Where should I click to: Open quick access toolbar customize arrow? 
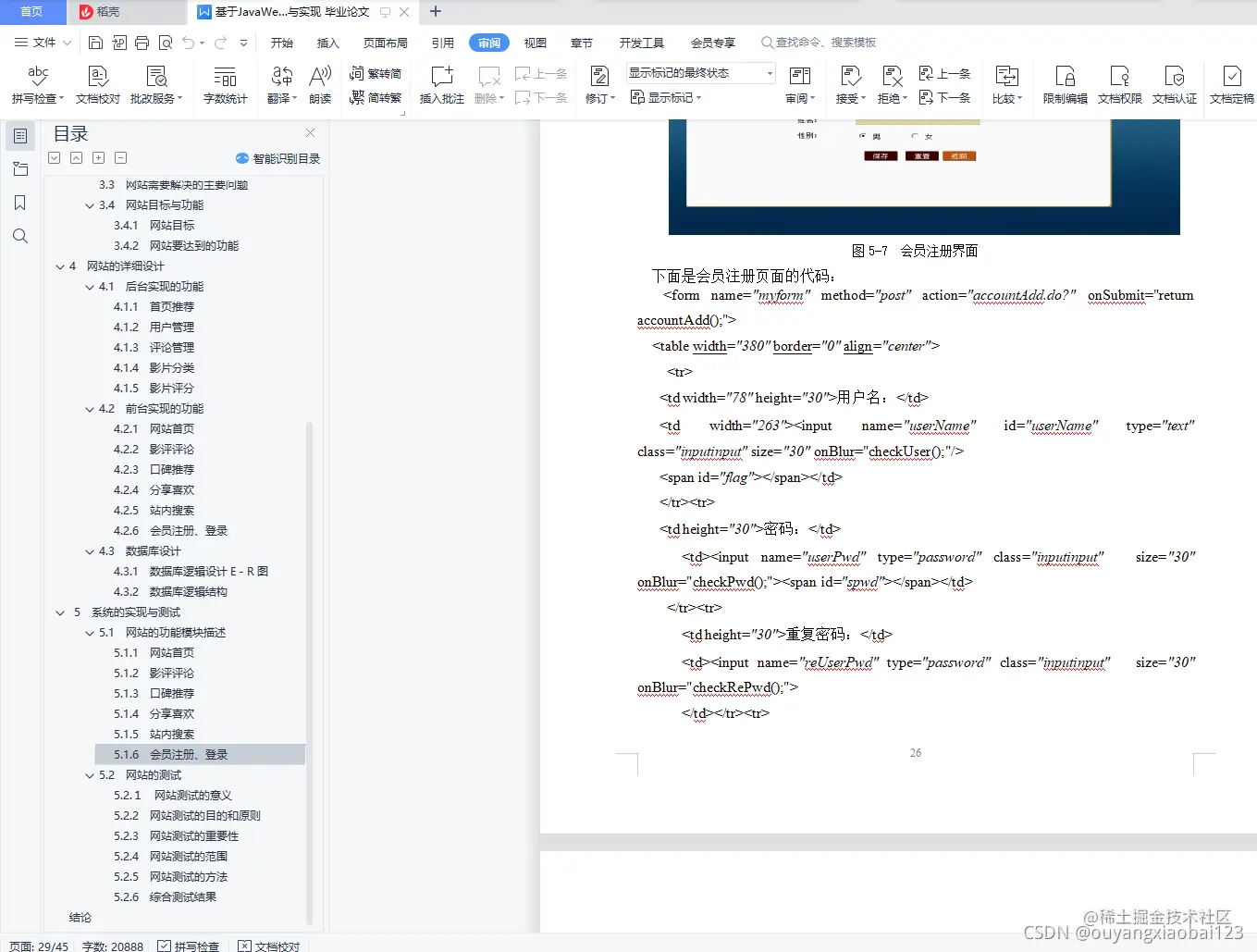click(244, 43)
